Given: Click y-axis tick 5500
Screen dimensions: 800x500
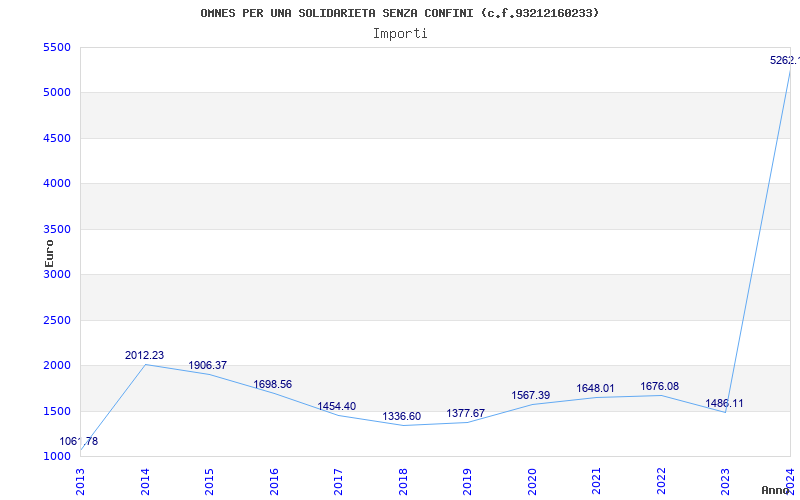Looking at the screenshot, I should tap(57, 47).
